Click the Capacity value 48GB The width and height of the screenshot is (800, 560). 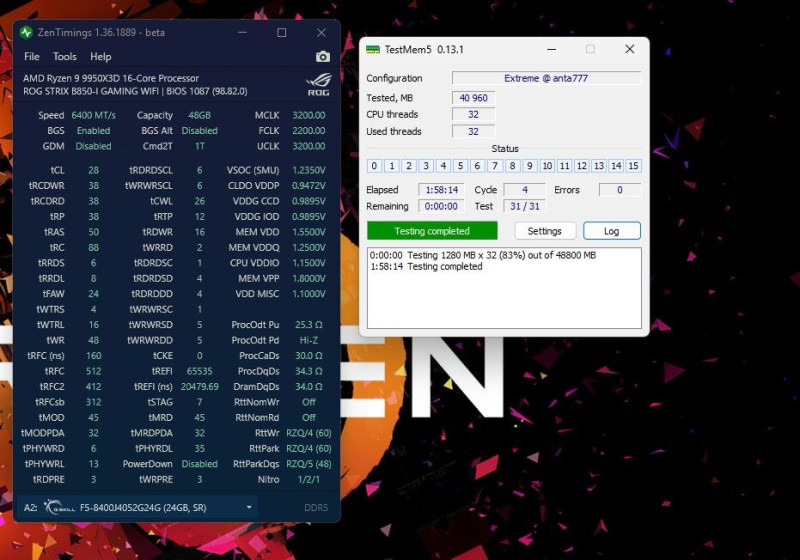coord(199,115)
